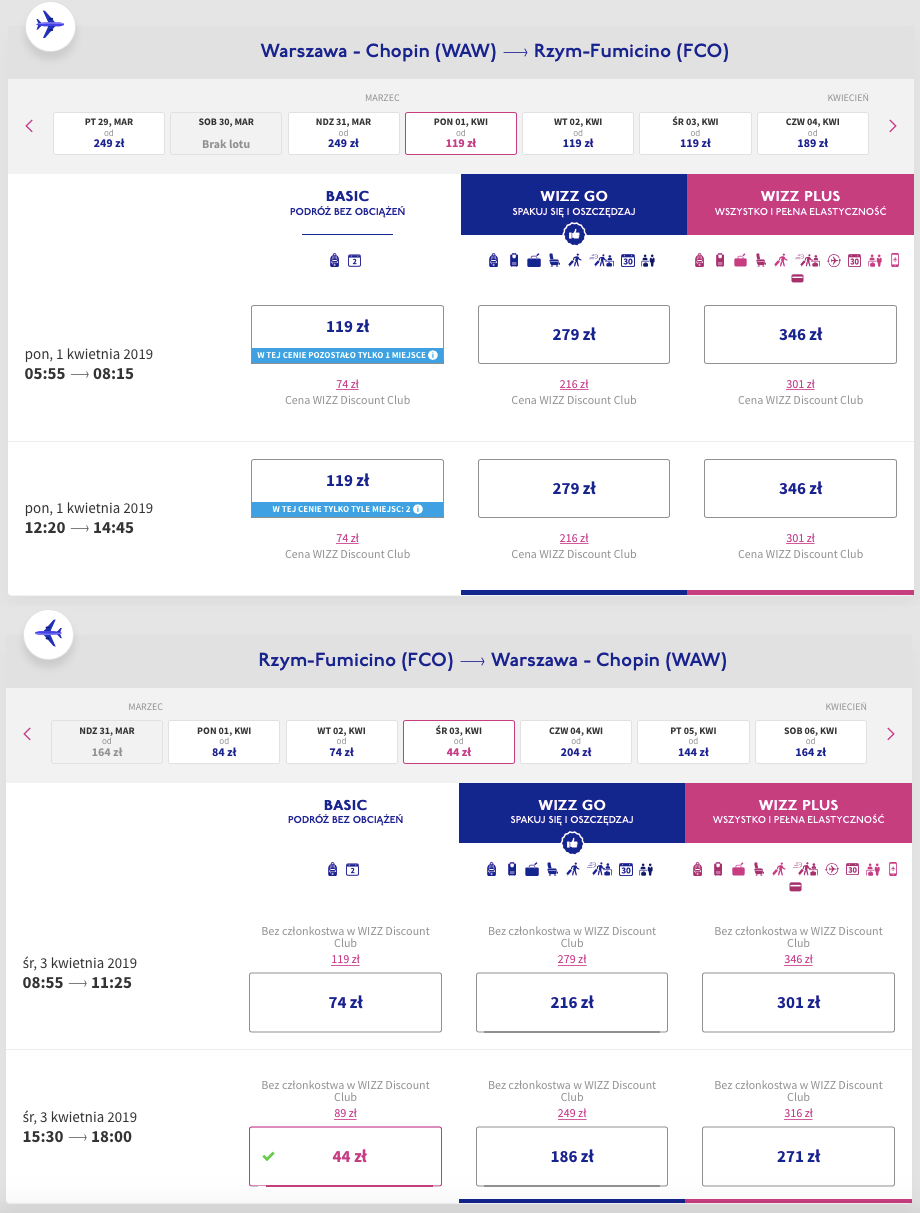Image resolution: width=920 pixels, height=1213 pixels.
Task: Click the calendar '30' icon under outbound WIZZ GO
Action: point(628,261)
